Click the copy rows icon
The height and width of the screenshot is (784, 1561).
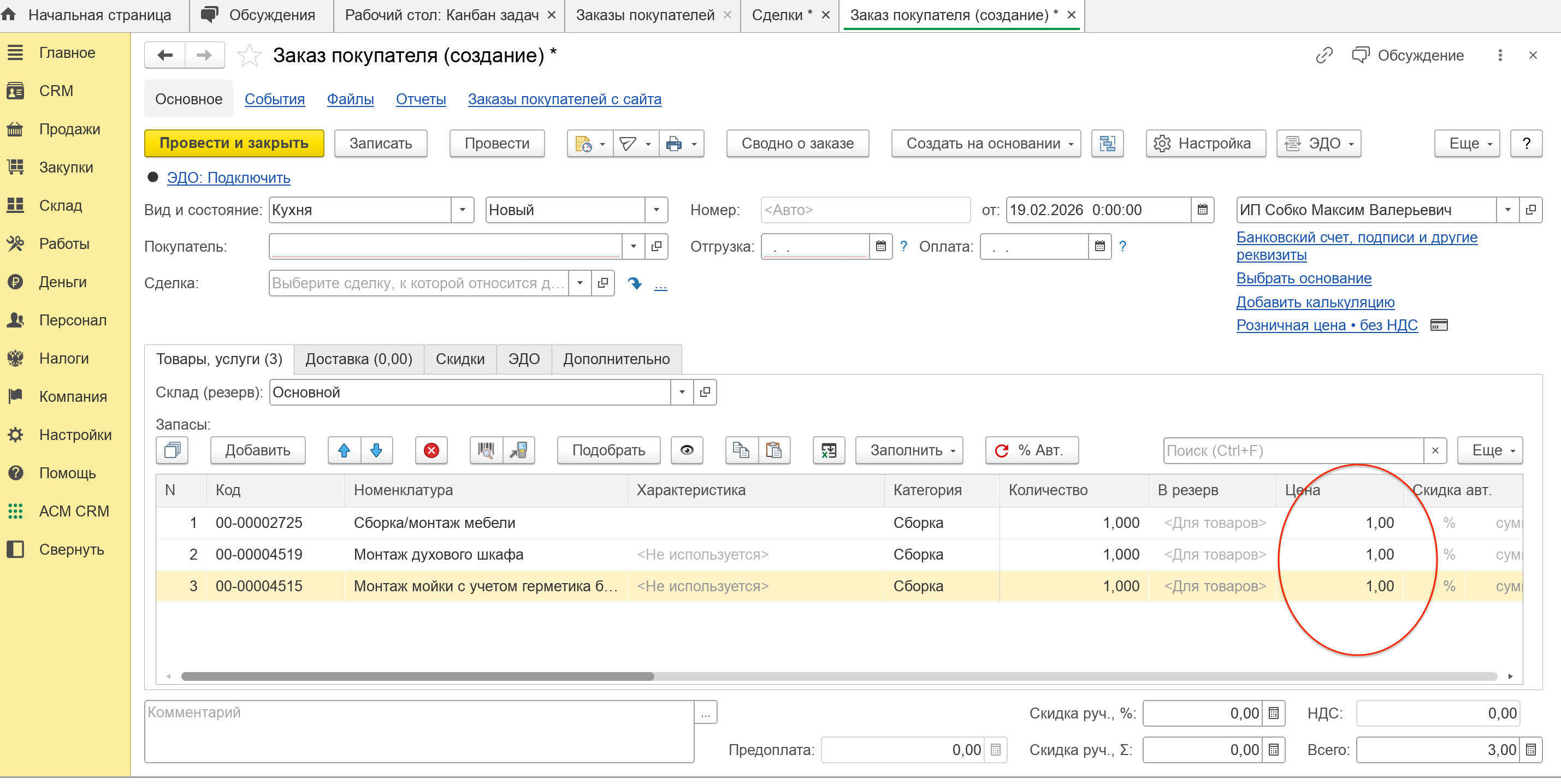[x=741, y=450]
